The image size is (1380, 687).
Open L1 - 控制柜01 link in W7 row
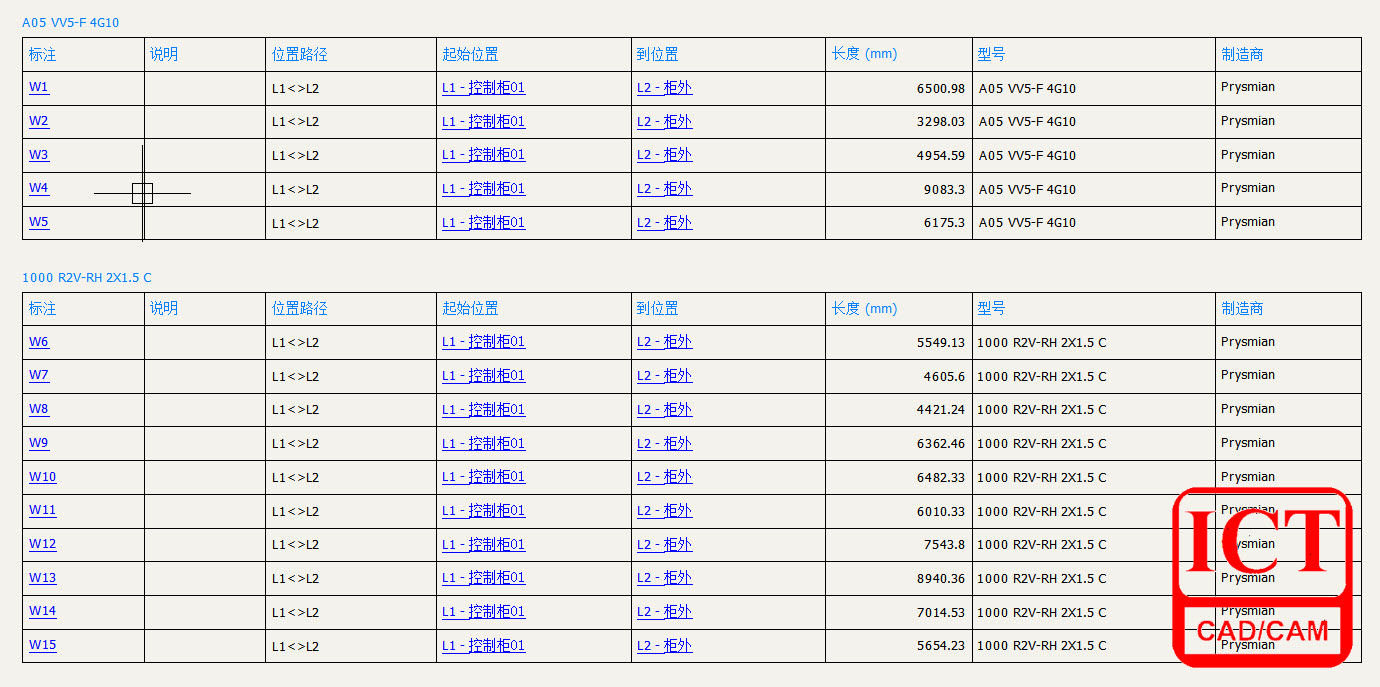(x=483, y=376)
